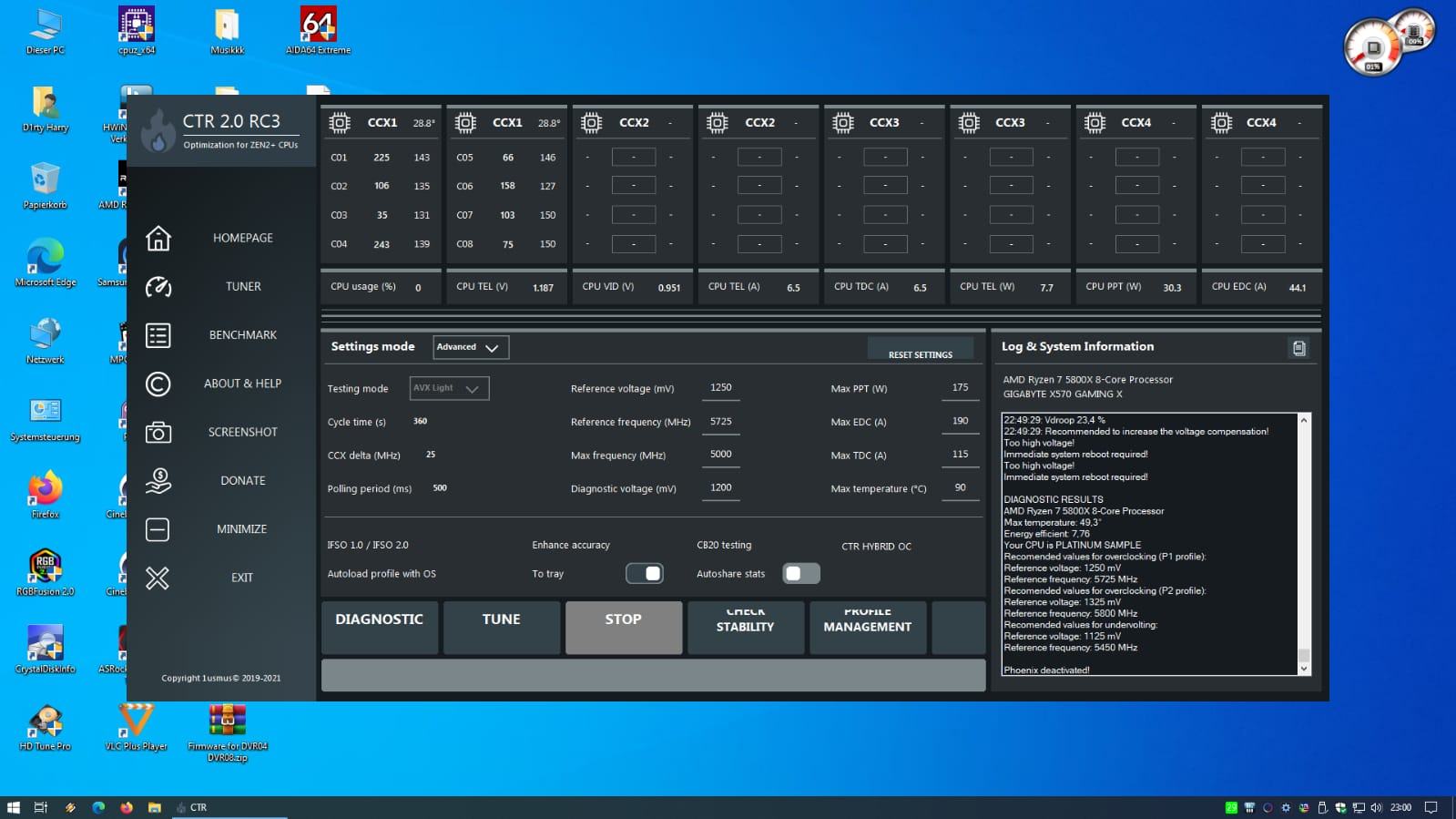Enable the Autoshare stats toggle

coord(801,573)
